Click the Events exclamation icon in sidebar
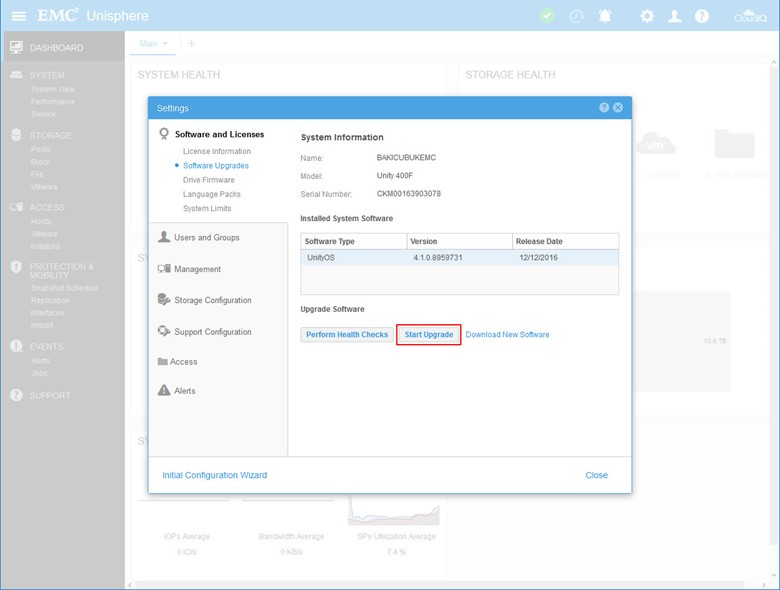Image resolution: width=780 pixels, height=590 pixels. coord(16,346)
